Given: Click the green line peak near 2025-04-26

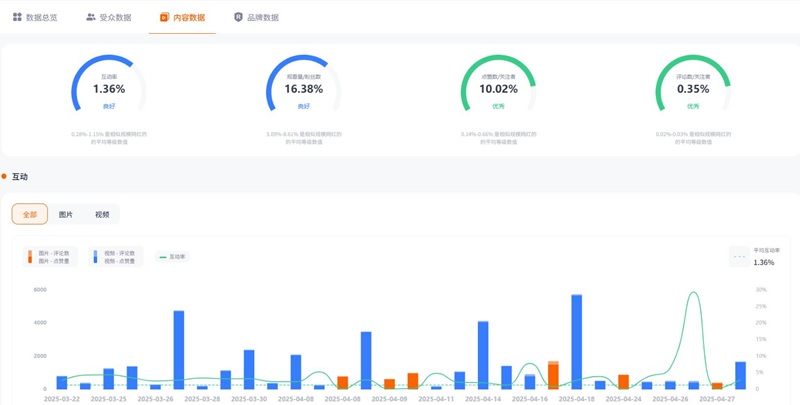Looking at the screenshot, I should click(693, 293).
